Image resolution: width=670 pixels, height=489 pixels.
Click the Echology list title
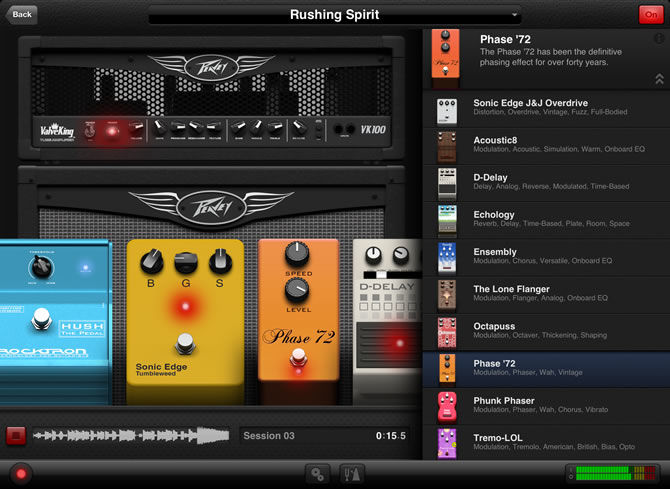[494, 215]
